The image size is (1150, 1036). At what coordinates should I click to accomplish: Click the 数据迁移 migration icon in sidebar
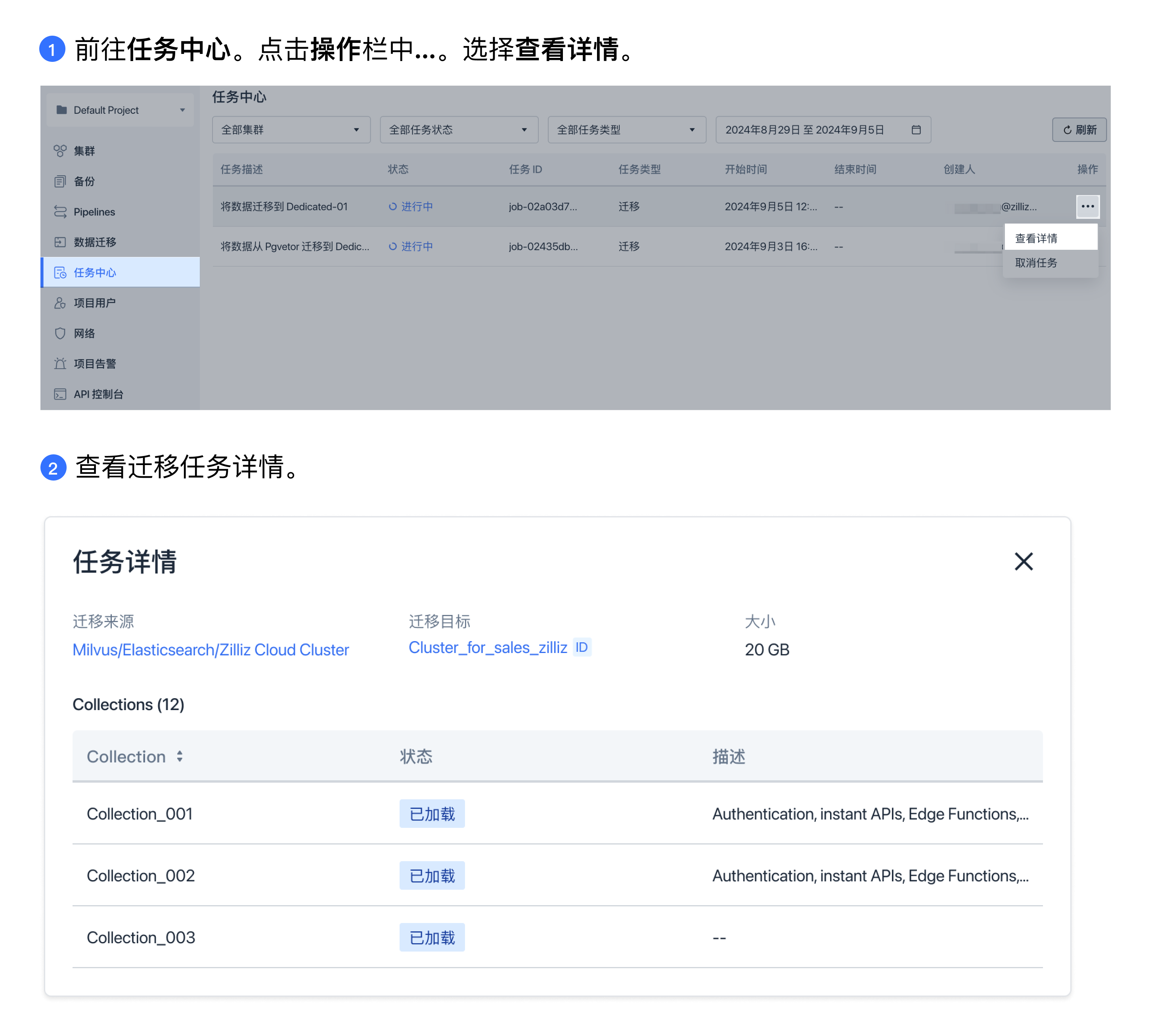[x=60, y=242]
